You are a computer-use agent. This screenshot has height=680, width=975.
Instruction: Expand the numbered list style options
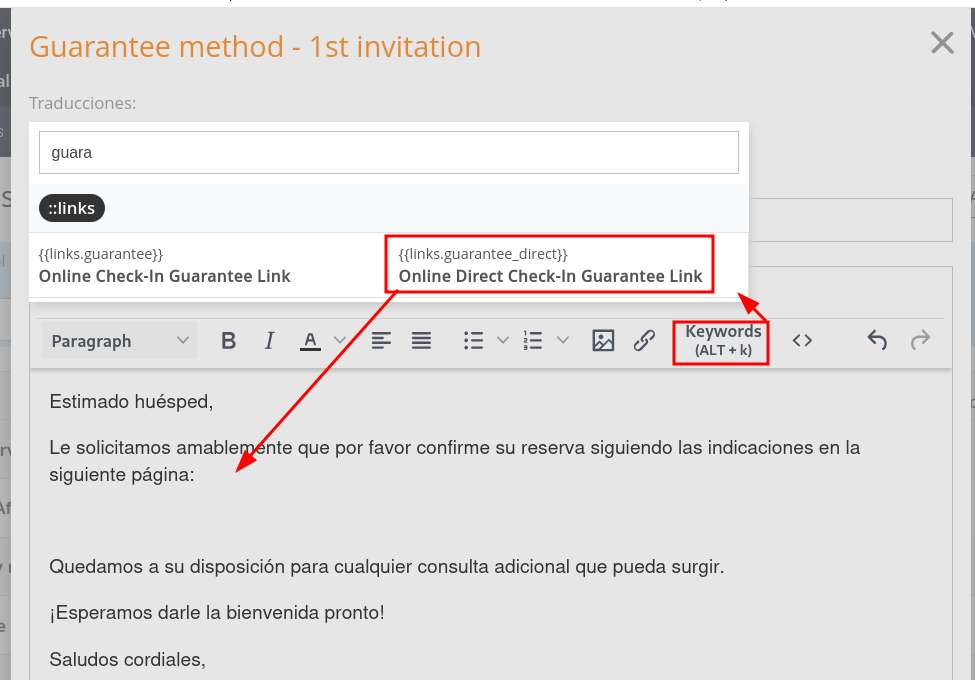[x=563, y=341]
